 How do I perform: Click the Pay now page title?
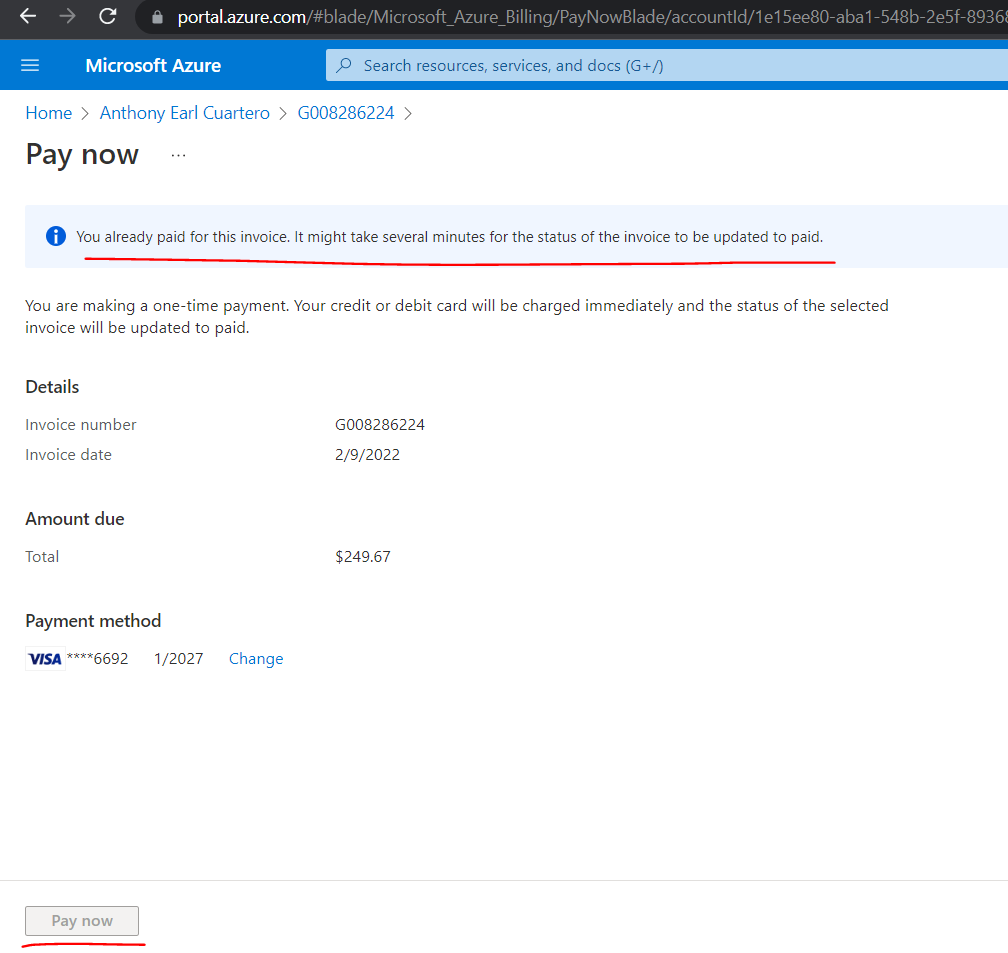81,155
